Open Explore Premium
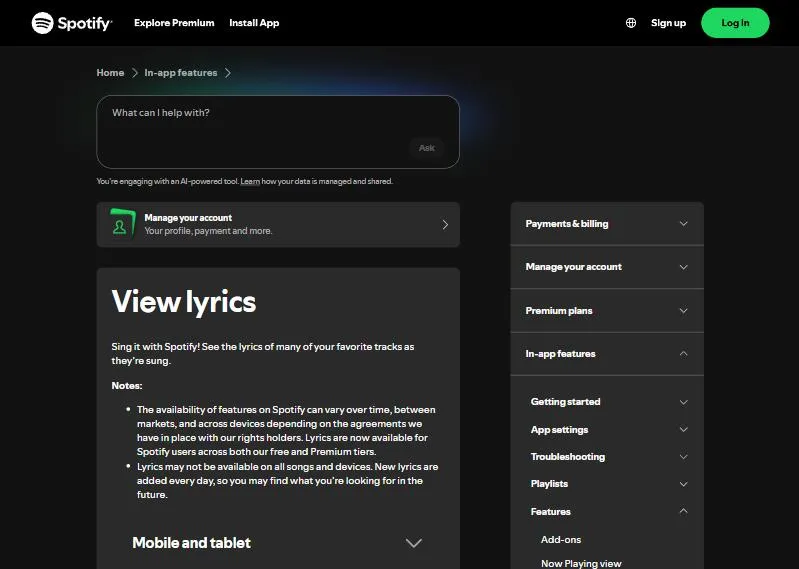This screenshot has width=799, height=569. pyautogui.click(x=174, y=23)
